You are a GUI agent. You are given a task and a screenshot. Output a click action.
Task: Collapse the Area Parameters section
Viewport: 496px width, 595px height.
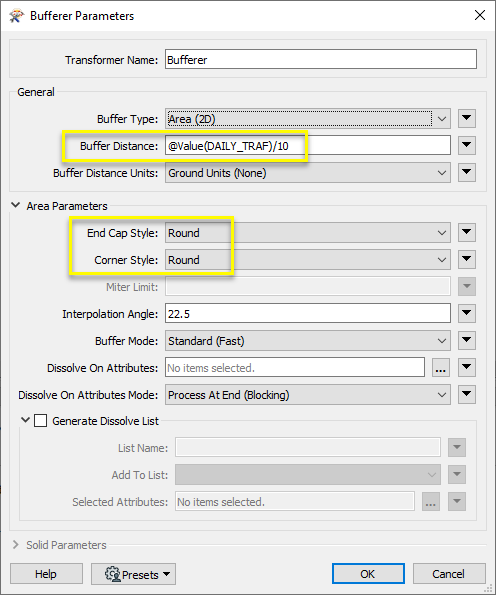(x=16, y=205)
